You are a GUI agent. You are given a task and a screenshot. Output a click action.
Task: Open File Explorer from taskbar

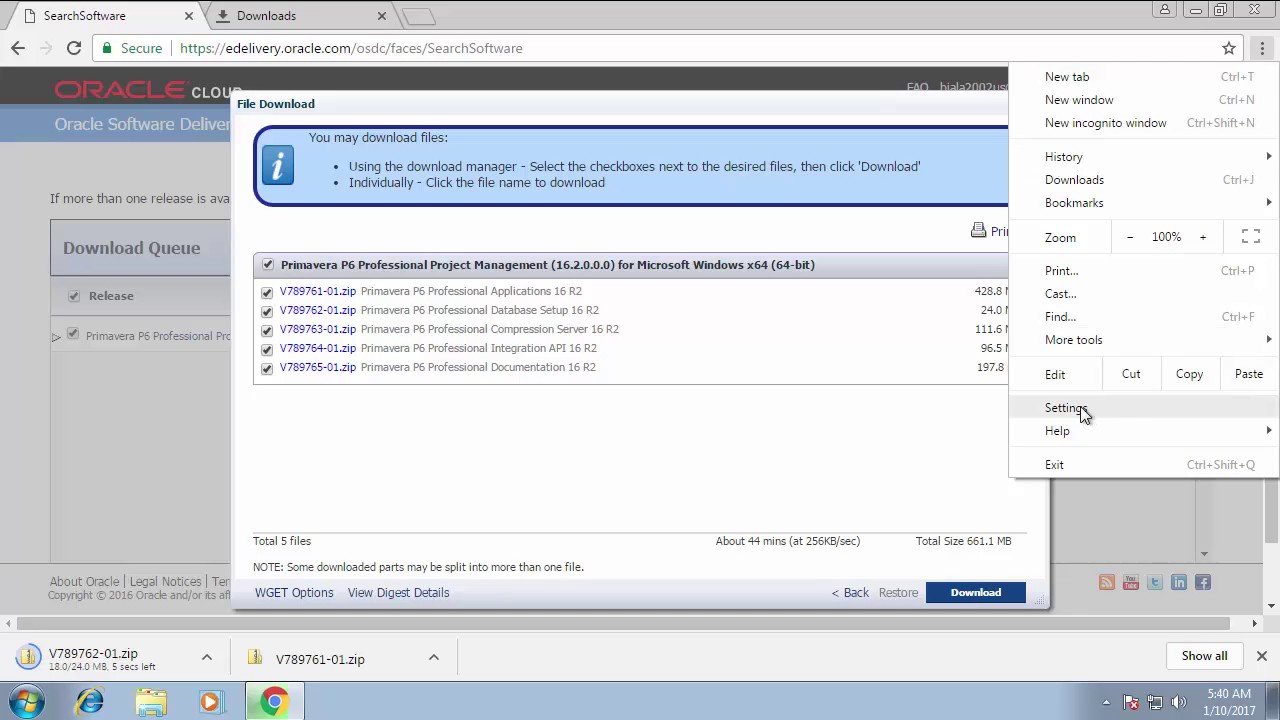click(151, 702)
